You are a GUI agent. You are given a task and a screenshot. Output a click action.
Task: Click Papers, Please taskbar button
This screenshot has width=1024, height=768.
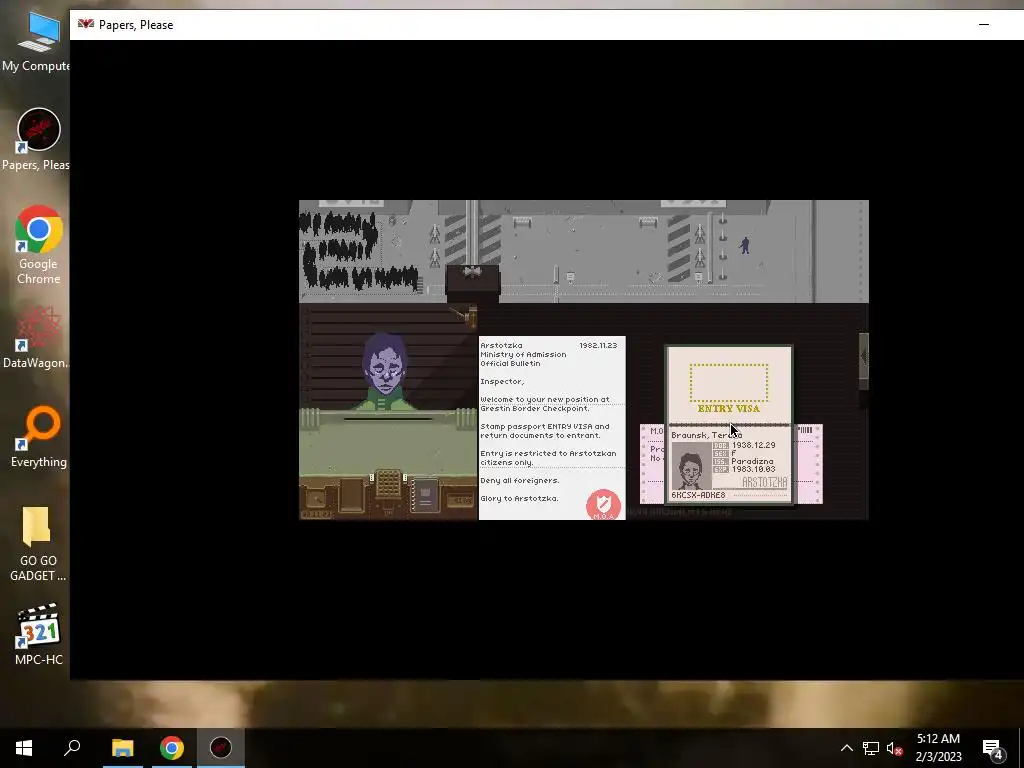click(x=221, y=748)
